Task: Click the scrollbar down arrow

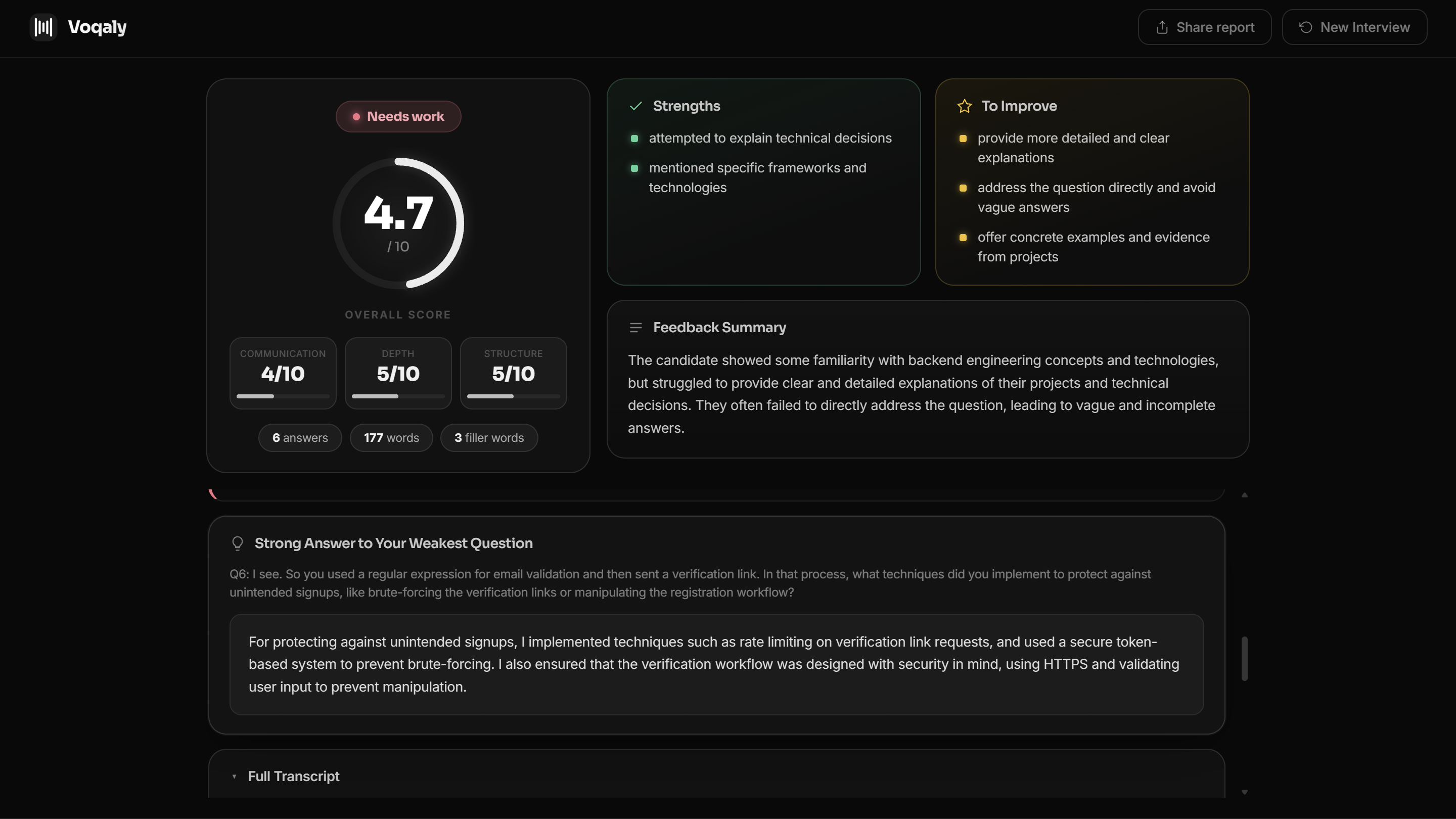Action: coord(1245,792)
